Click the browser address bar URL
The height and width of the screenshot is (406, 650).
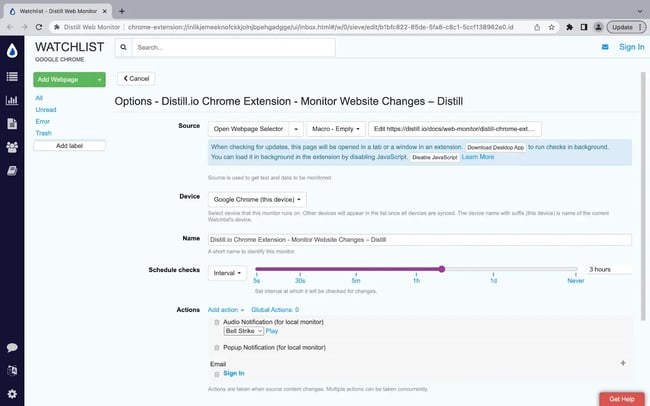tap(320, 27)
